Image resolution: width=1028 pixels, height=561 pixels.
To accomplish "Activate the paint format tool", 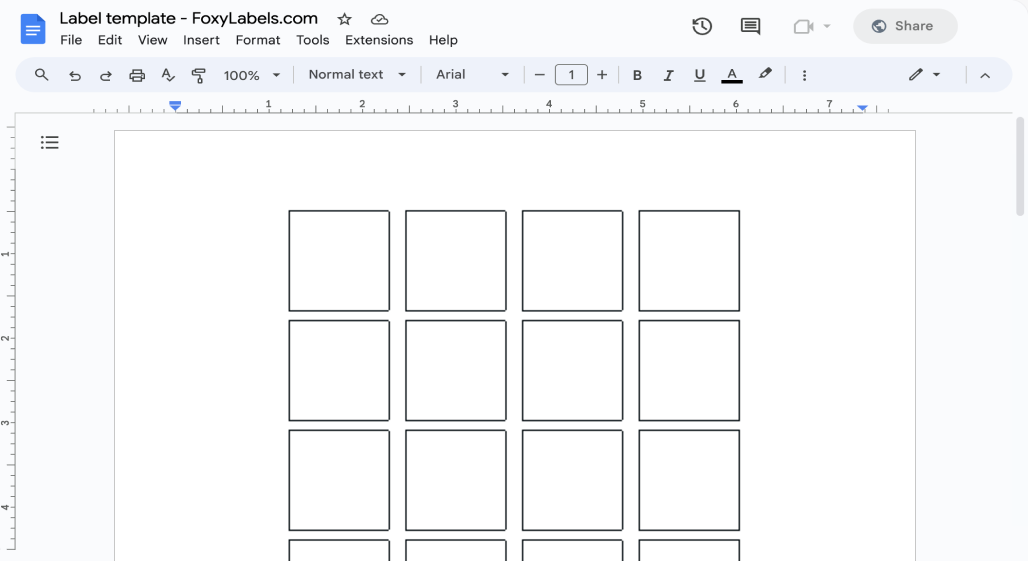I will (x=198, y=75).
